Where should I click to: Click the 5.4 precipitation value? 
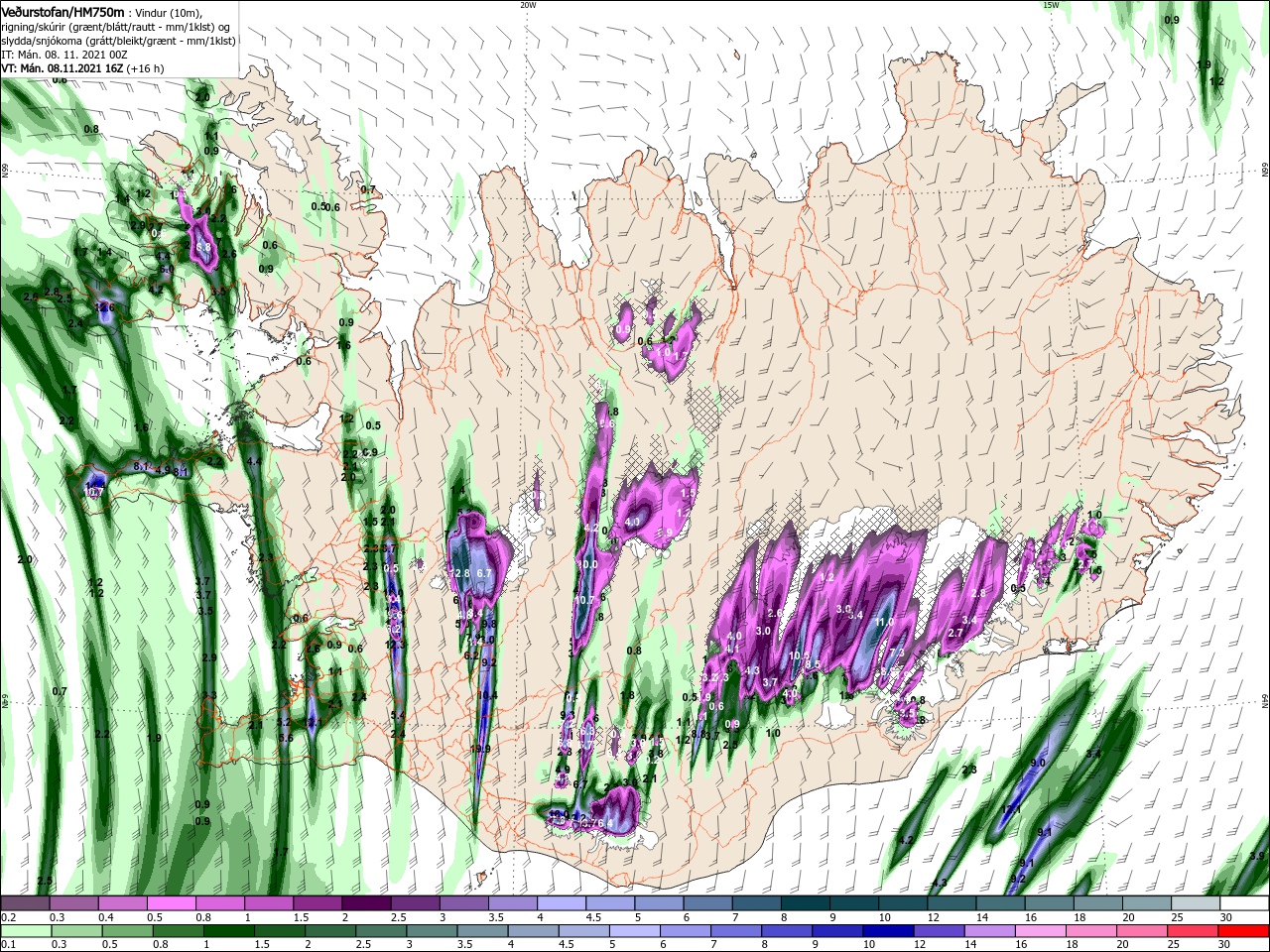(x=398, y=715)
